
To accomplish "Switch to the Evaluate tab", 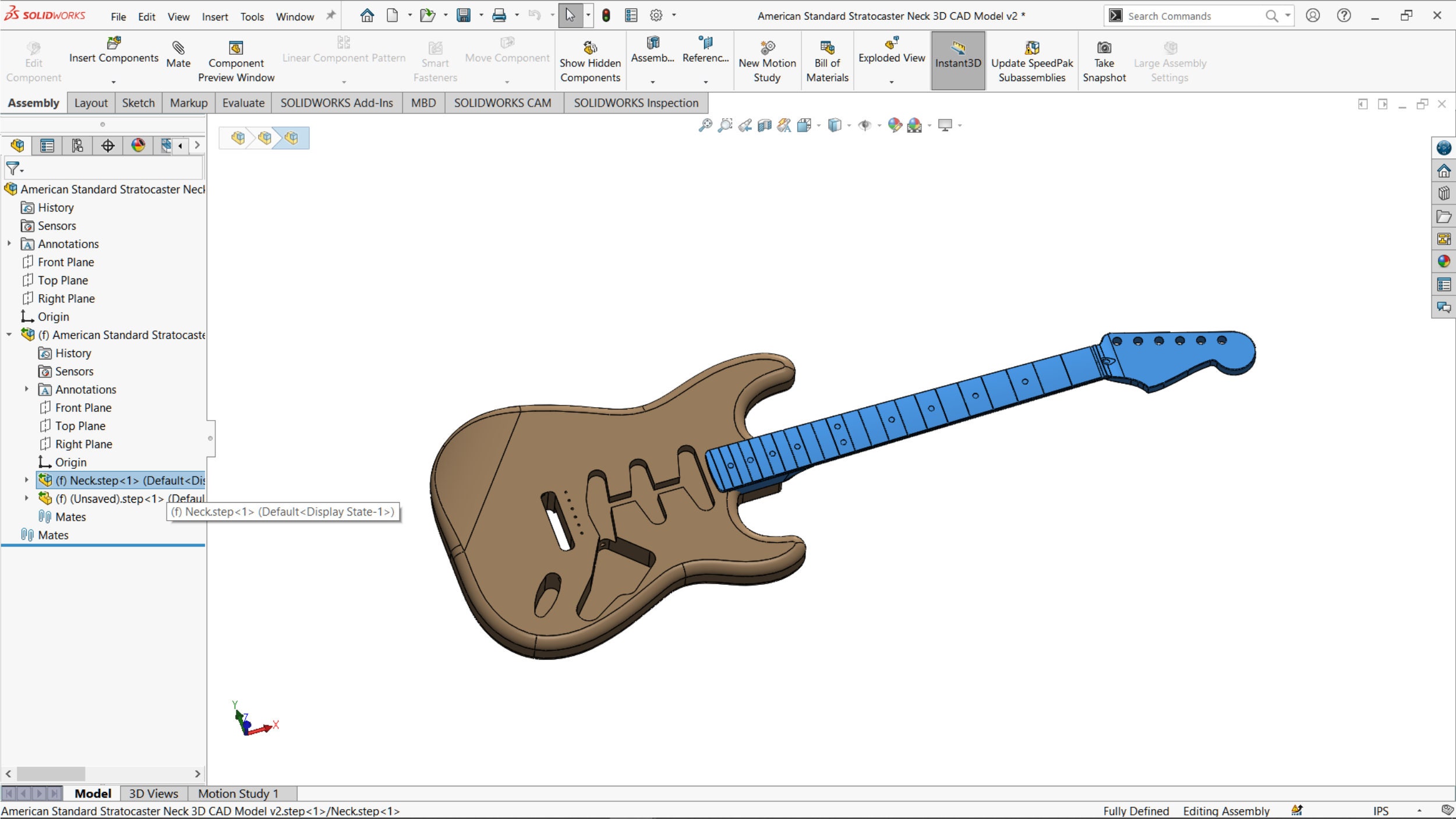I will (243, 103).
